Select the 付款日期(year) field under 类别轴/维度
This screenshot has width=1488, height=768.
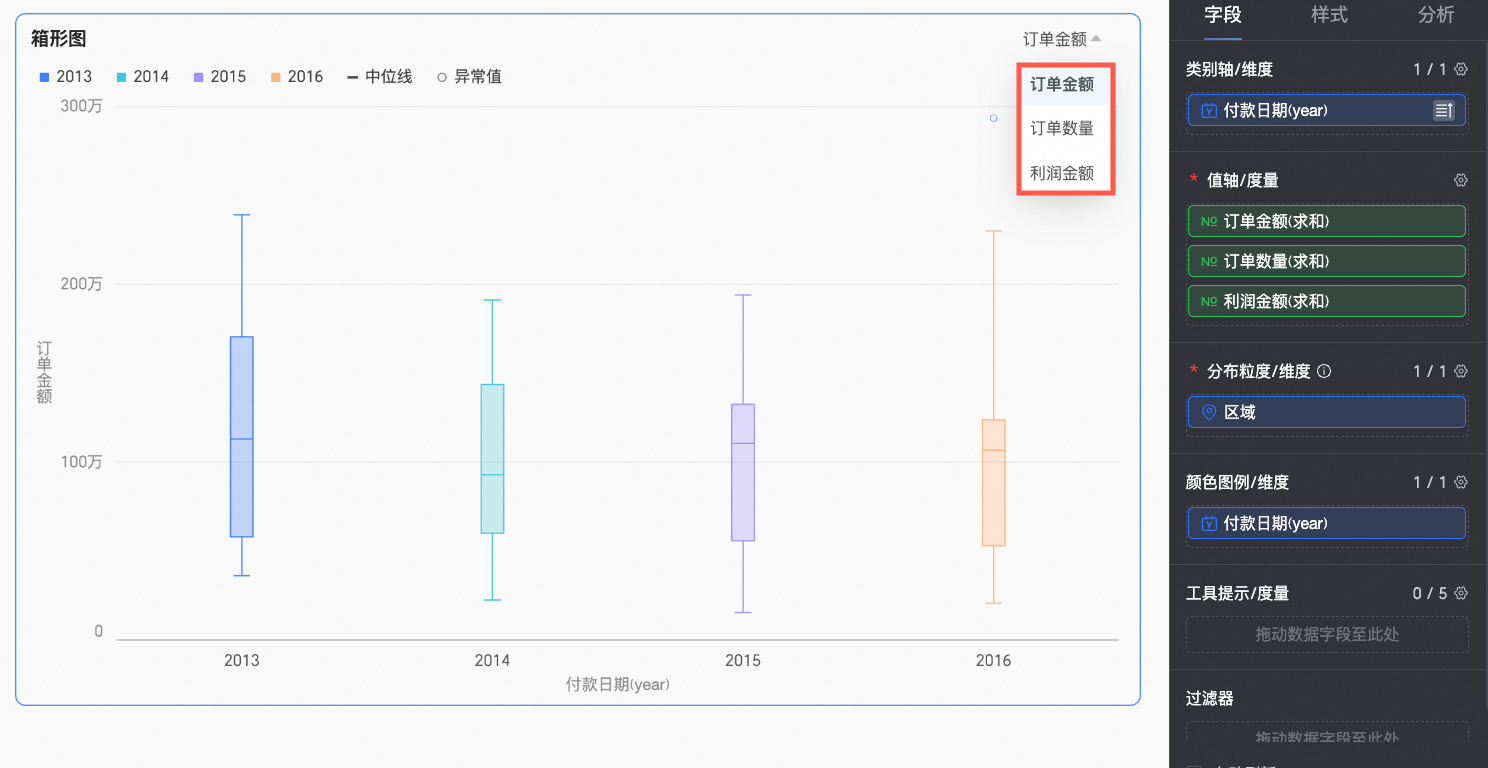coord(1326,110)
